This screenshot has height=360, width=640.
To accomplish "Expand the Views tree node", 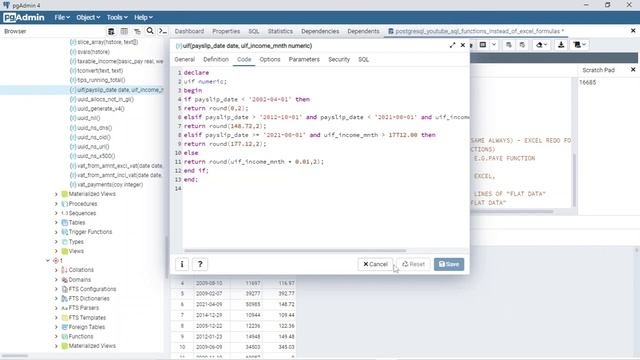I will (56, 251).
